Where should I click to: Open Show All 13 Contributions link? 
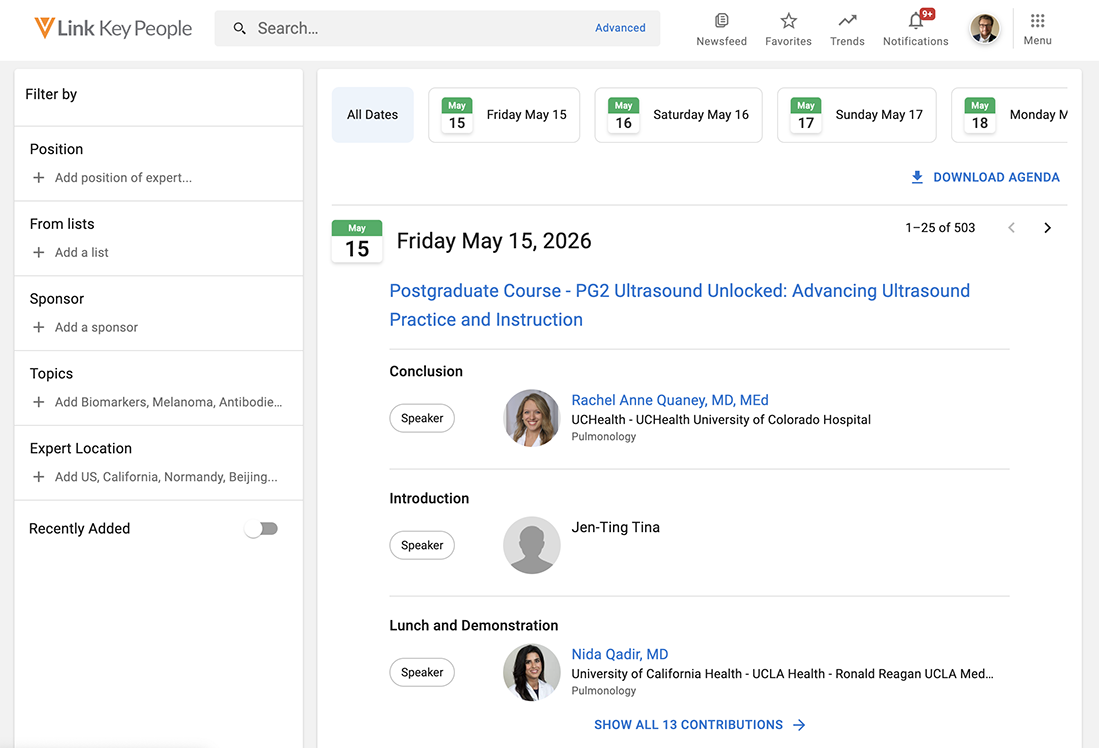tap(699, 725)
